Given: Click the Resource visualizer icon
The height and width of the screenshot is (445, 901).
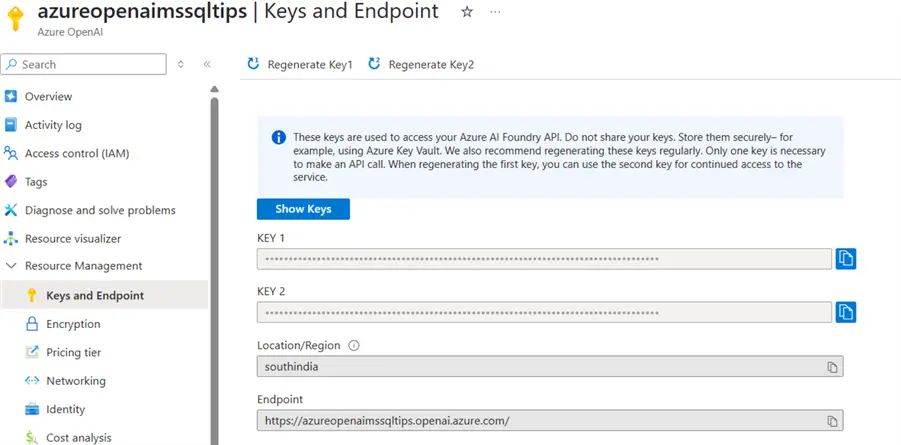Looking at the screenshot, I should [x=10, y=238].
